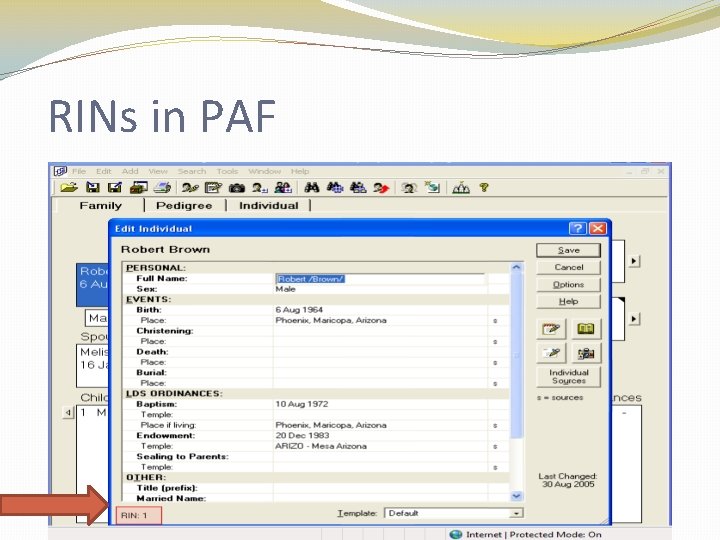Open the notes notepad-with-pencil button
This screenshot has height=540, width=720.
click(x=551, y=329)
